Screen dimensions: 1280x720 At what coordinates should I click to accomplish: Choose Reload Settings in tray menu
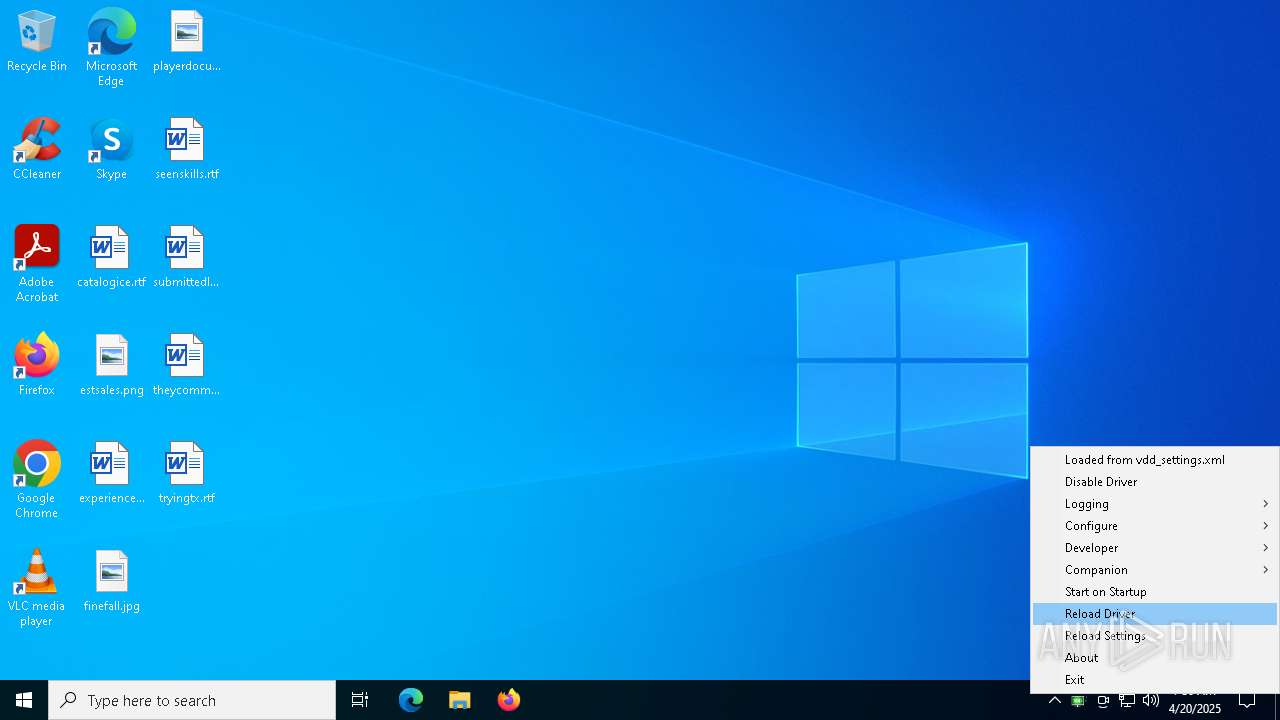pyautogui.click(x=1155, y=636)
